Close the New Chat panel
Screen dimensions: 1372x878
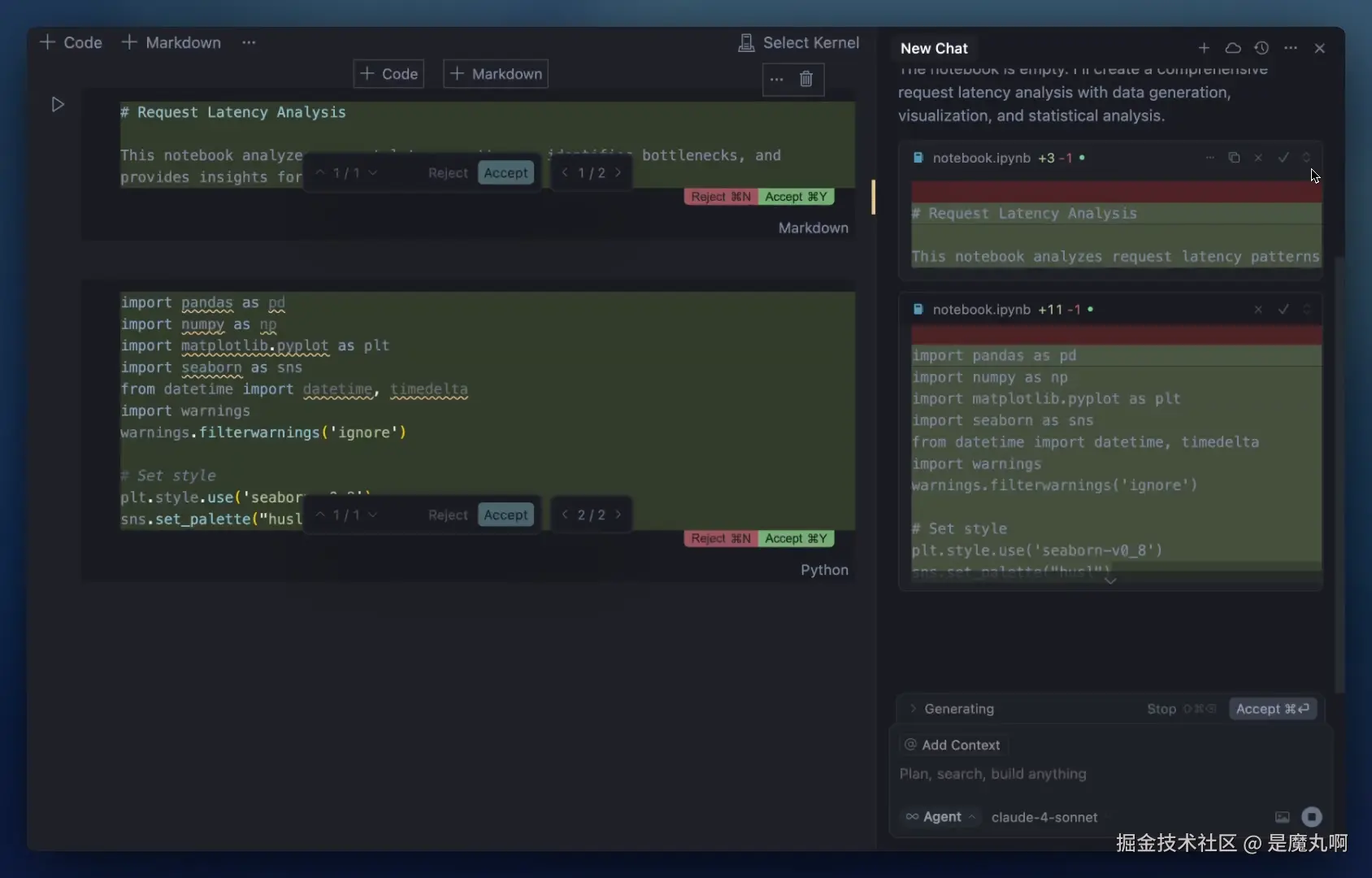pyautogui.click(x=1320, y=48)
